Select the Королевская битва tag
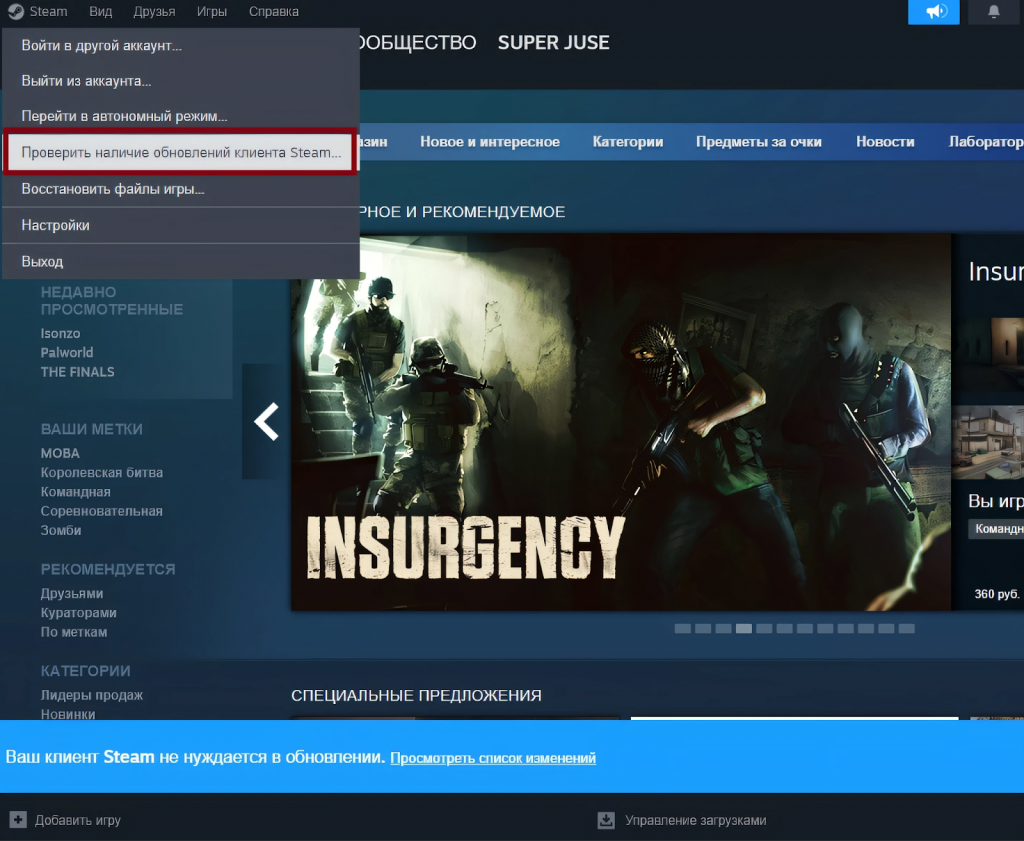 [x=101, y=472]
